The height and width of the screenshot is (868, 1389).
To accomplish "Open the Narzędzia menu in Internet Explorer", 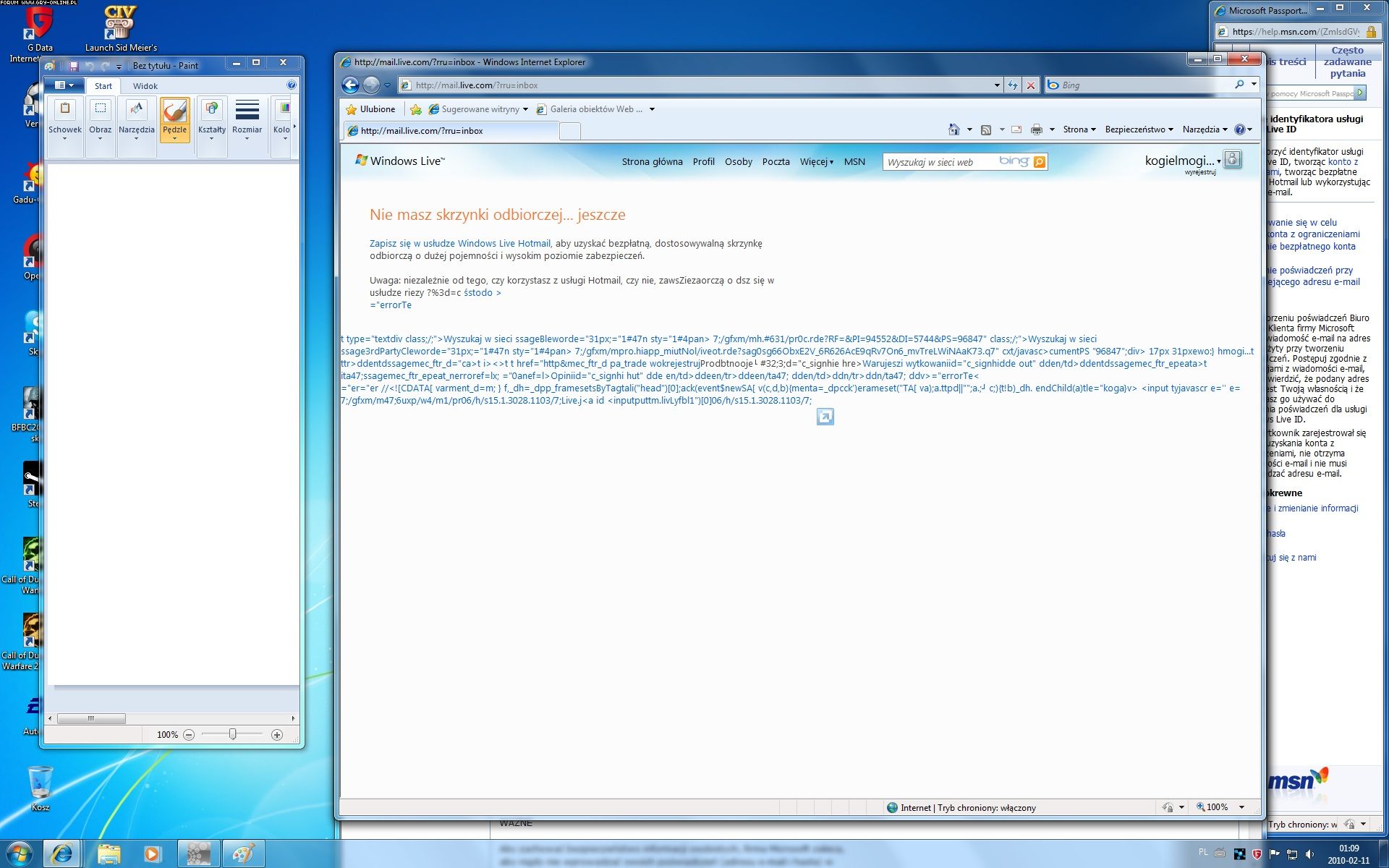I will 1205,129.
